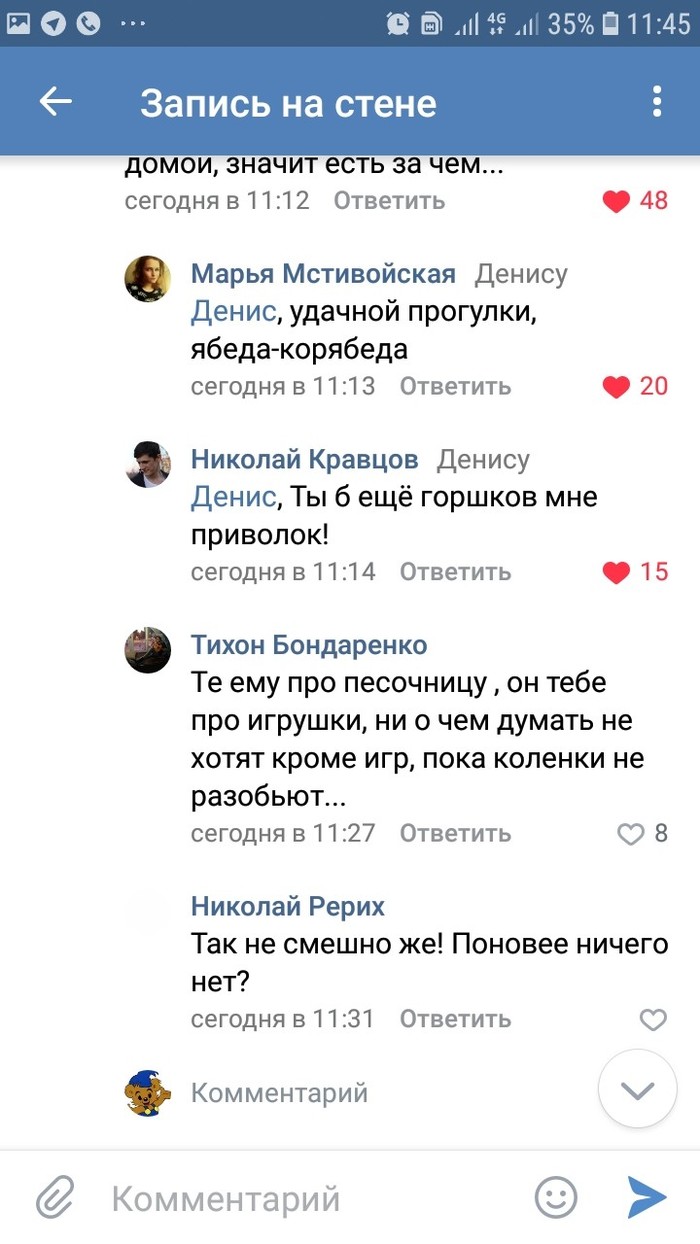The width and height of the screenshot is (700, 1244).
Task: Reply to Николай Рерих's comment
Action: click(x=455, y=1019)
